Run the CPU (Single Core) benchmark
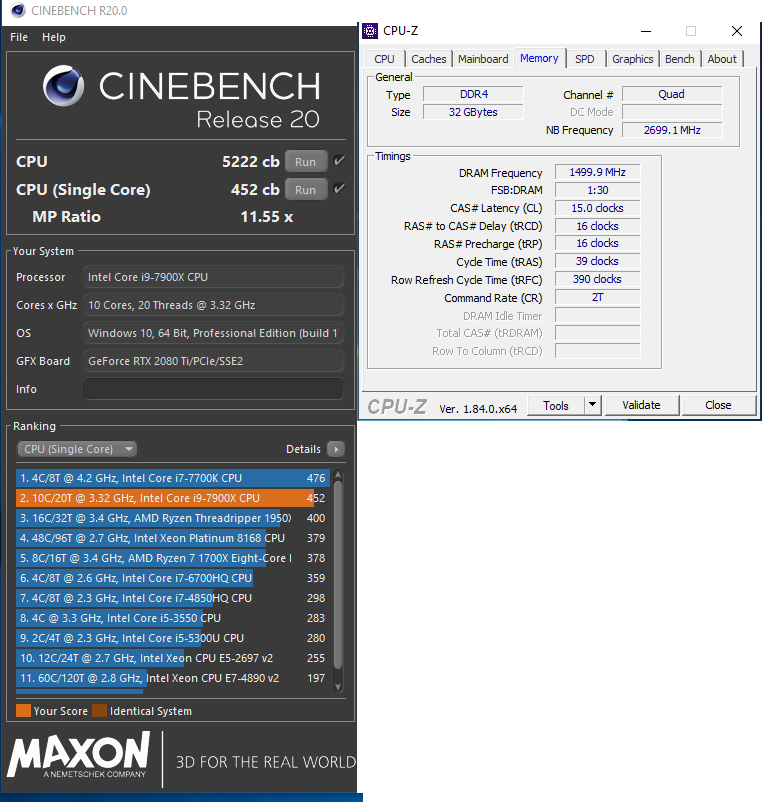 point(305,190)
